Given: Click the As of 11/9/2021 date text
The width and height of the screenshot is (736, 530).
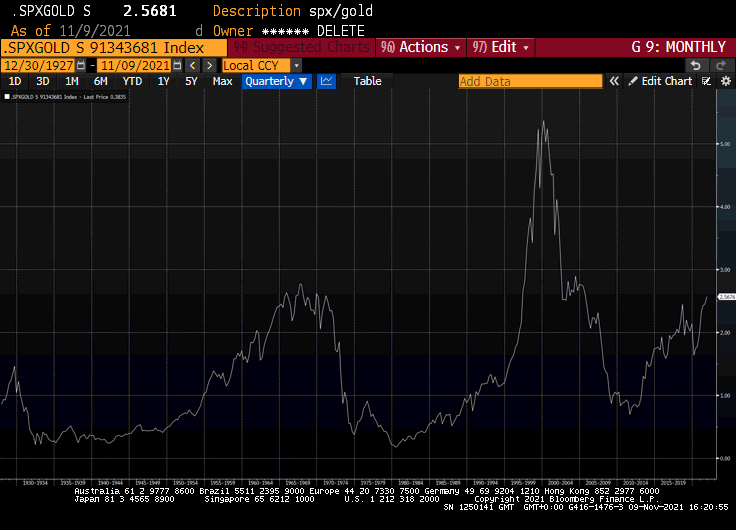Looking at the screenshot, I should (70, 31).
